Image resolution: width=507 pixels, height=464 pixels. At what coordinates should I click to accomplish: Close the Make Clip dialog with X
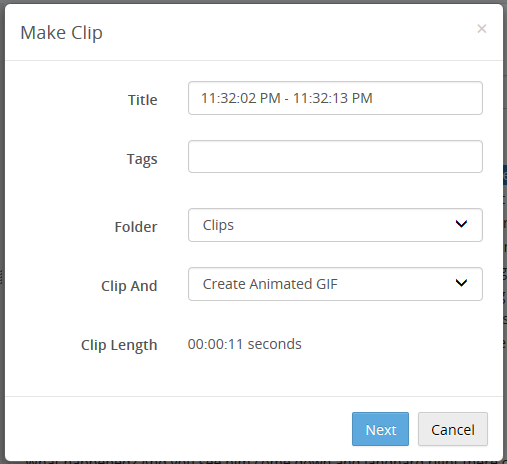point(481,29)
